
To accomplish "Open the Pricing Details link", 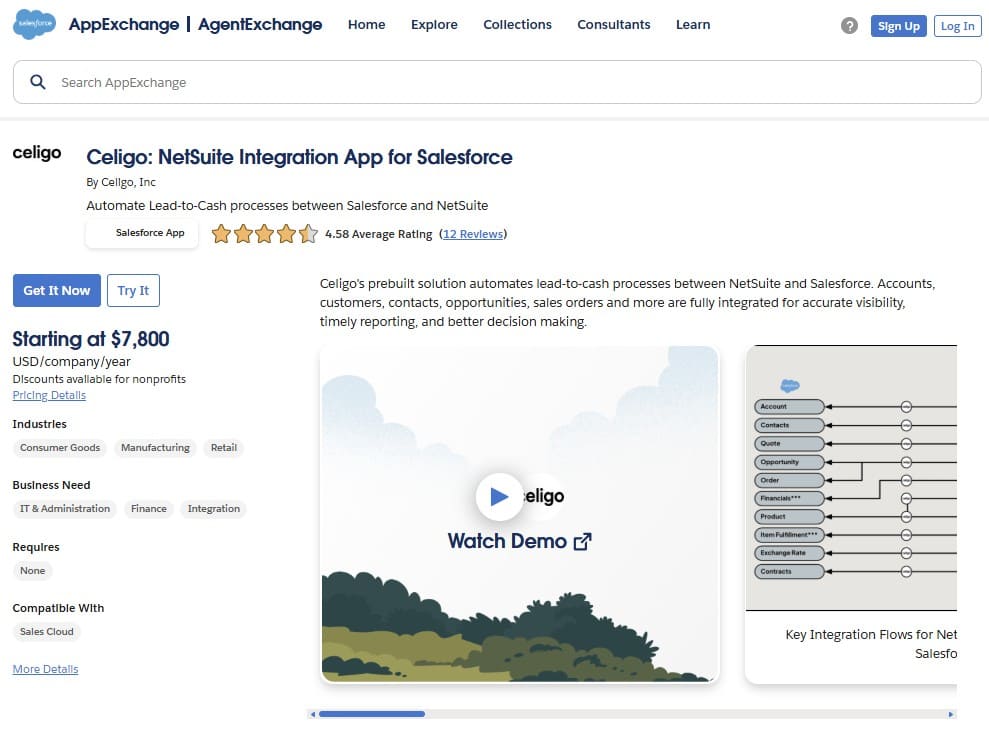I will pos(48,394).
